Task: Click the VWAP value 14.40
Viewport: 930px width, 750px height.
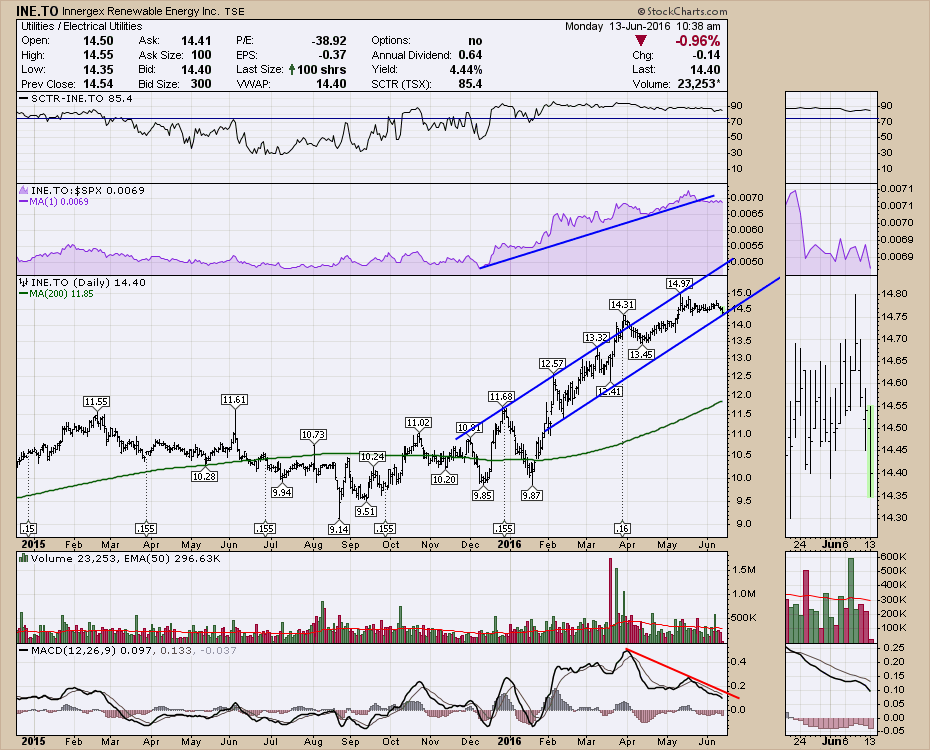Action: (x=331, y=84)
